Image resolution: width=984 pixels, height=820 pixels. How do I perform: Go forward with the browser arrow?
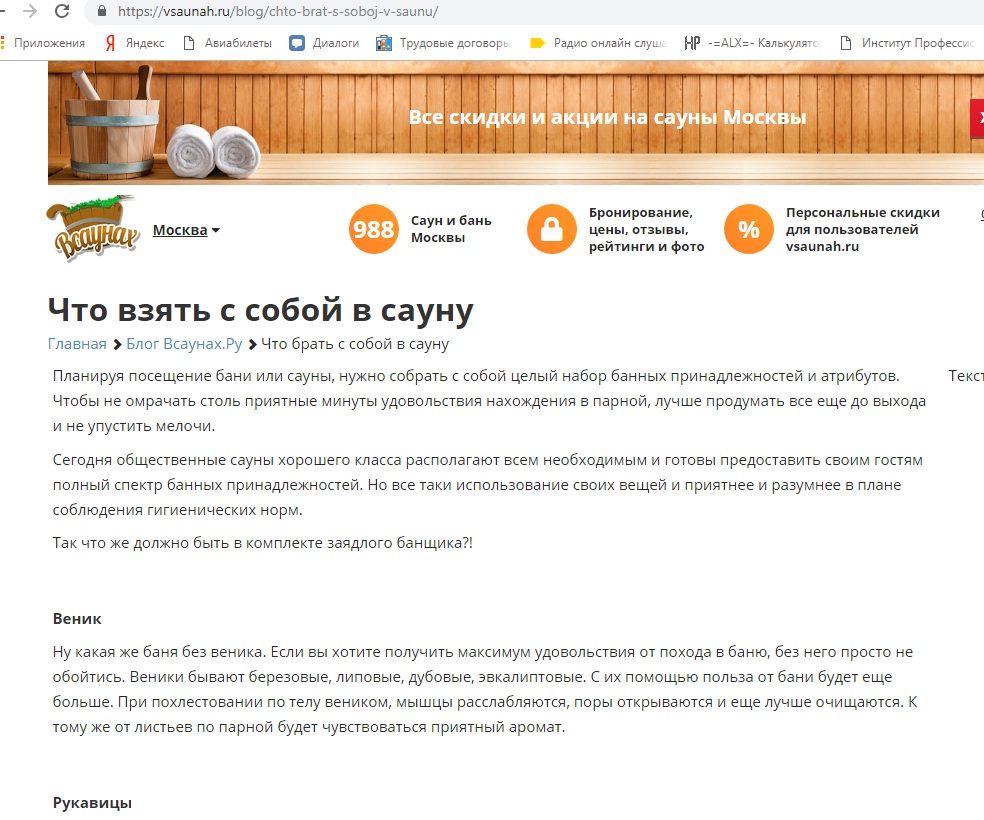coord(29,11)
